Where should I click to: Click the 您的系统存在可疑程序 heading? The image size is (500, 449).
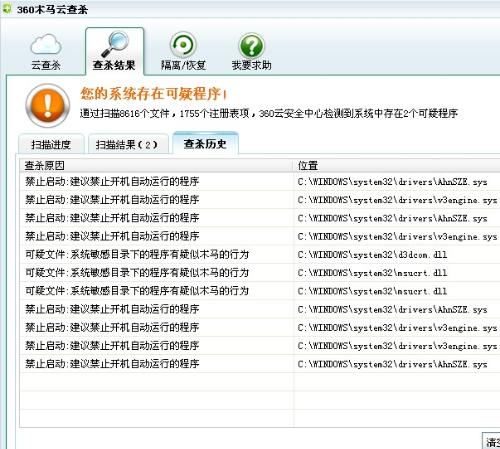click(154, 94)
